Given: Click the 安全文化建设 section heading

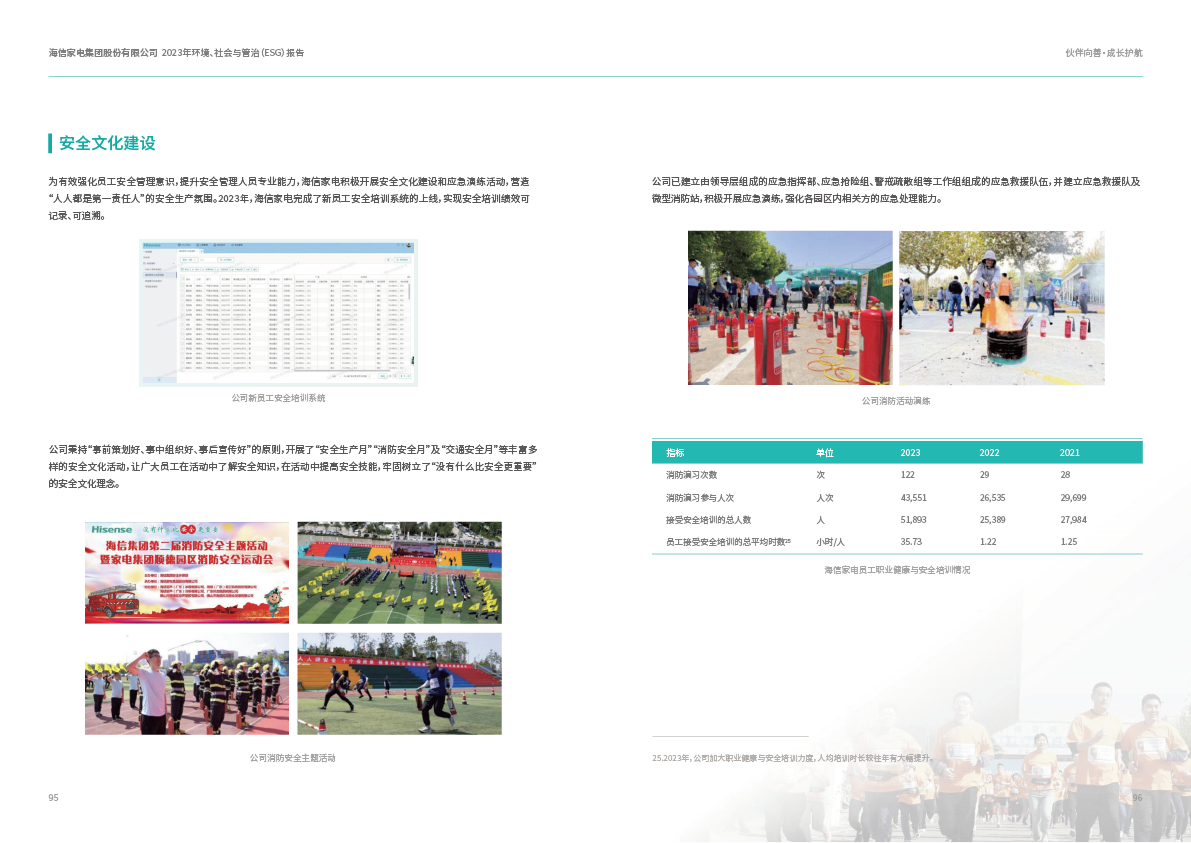Looking at the screenshot, I should (x=107, y=143).
